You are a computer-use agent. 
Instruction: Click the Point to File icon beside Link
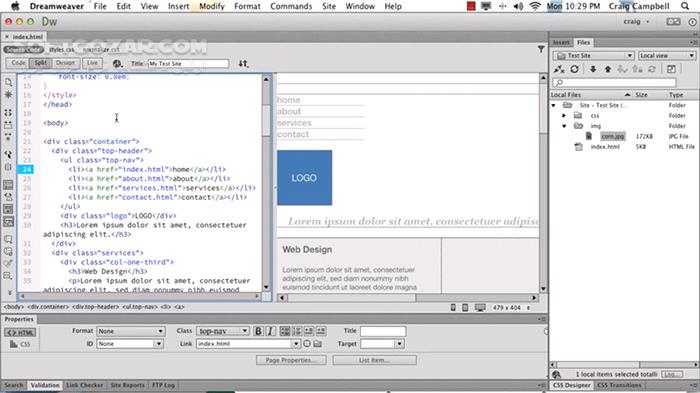[307, 343]
